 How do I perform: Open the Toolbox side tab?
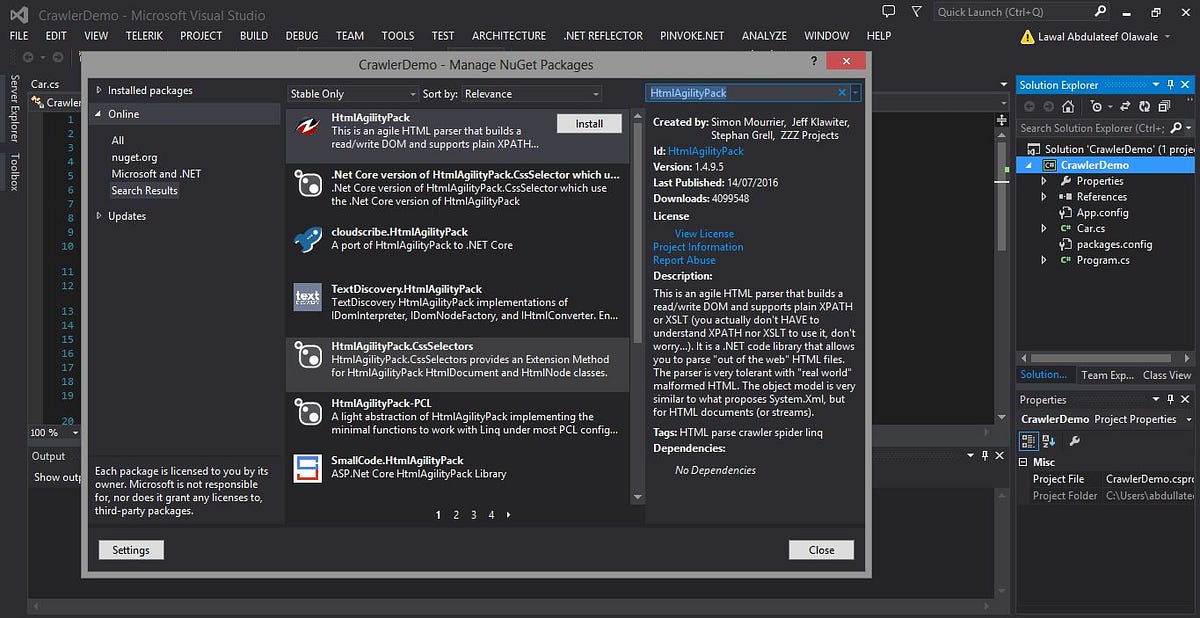pos(14,171)
